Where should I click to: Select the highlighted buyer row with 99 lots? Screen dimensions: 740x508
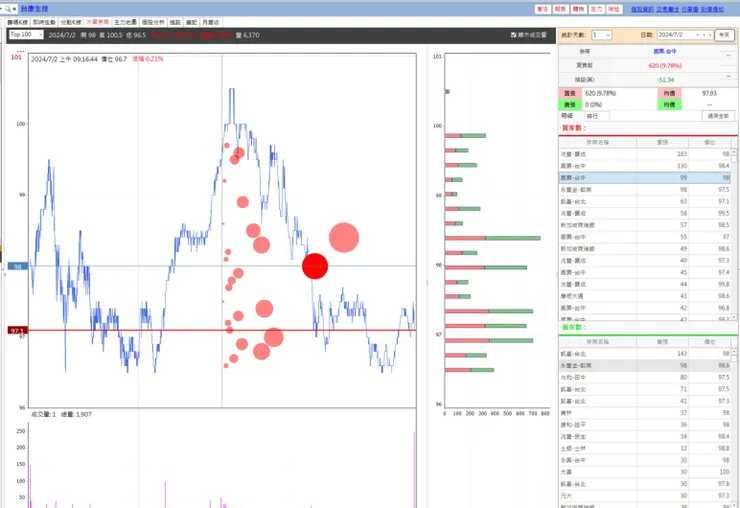[645, 178]
